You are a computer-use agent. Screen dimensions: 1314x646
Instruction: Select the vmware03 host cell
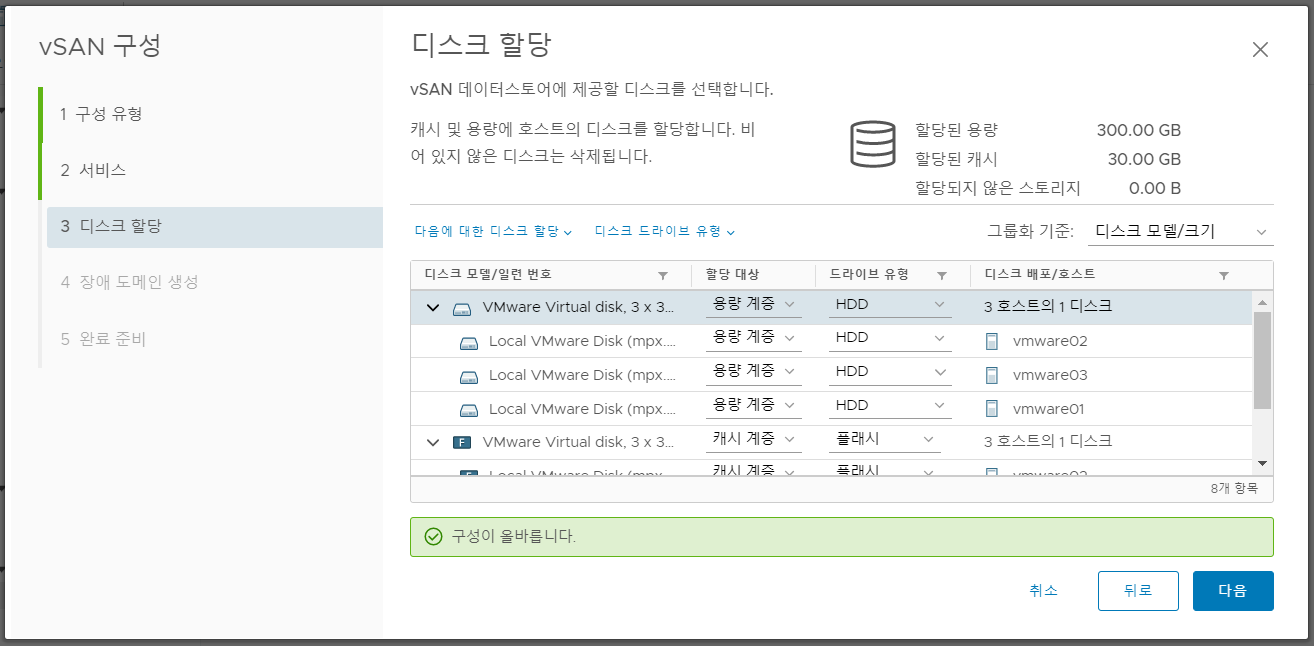(x=1112, y=375)
